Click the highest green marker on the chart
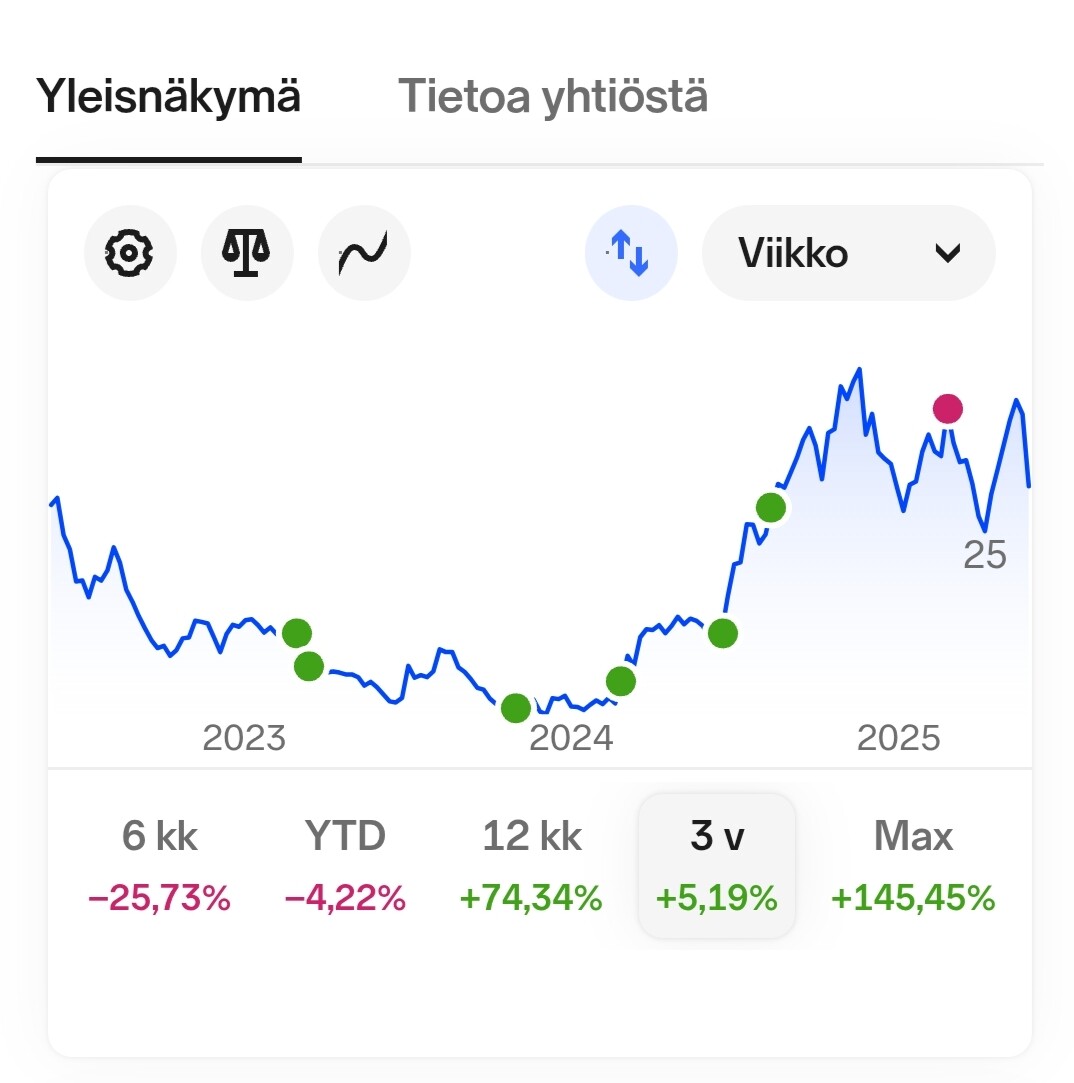Screen dimensions: 1074x1083 (771, 508)
